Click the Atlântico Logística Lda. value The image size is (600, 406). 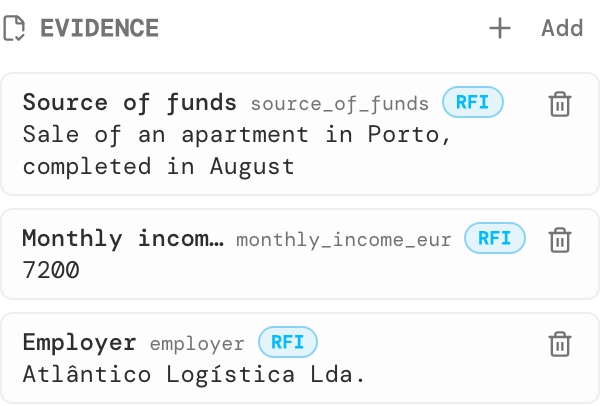[x=193, y=374]
